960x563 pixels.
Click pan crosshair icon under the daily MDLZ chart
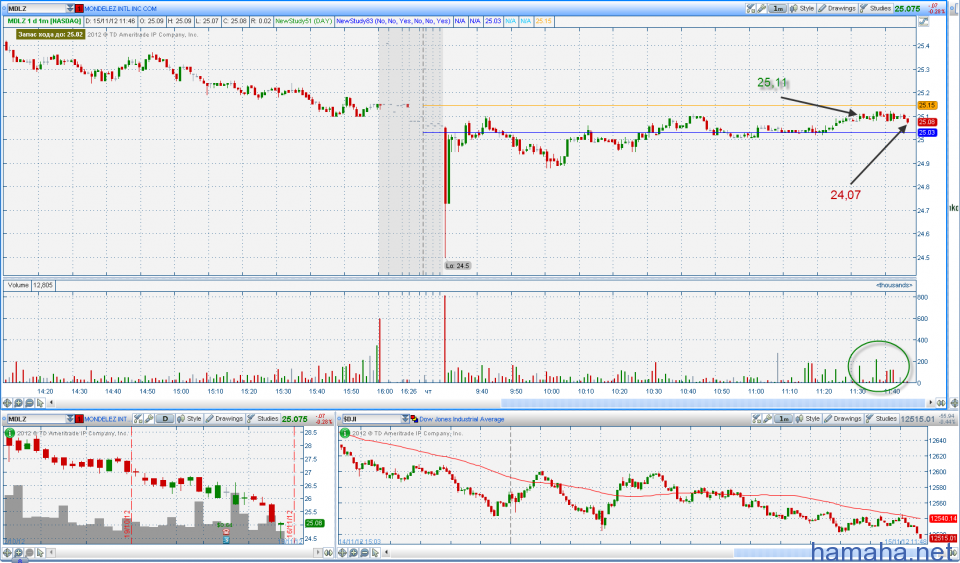point(7,553)
